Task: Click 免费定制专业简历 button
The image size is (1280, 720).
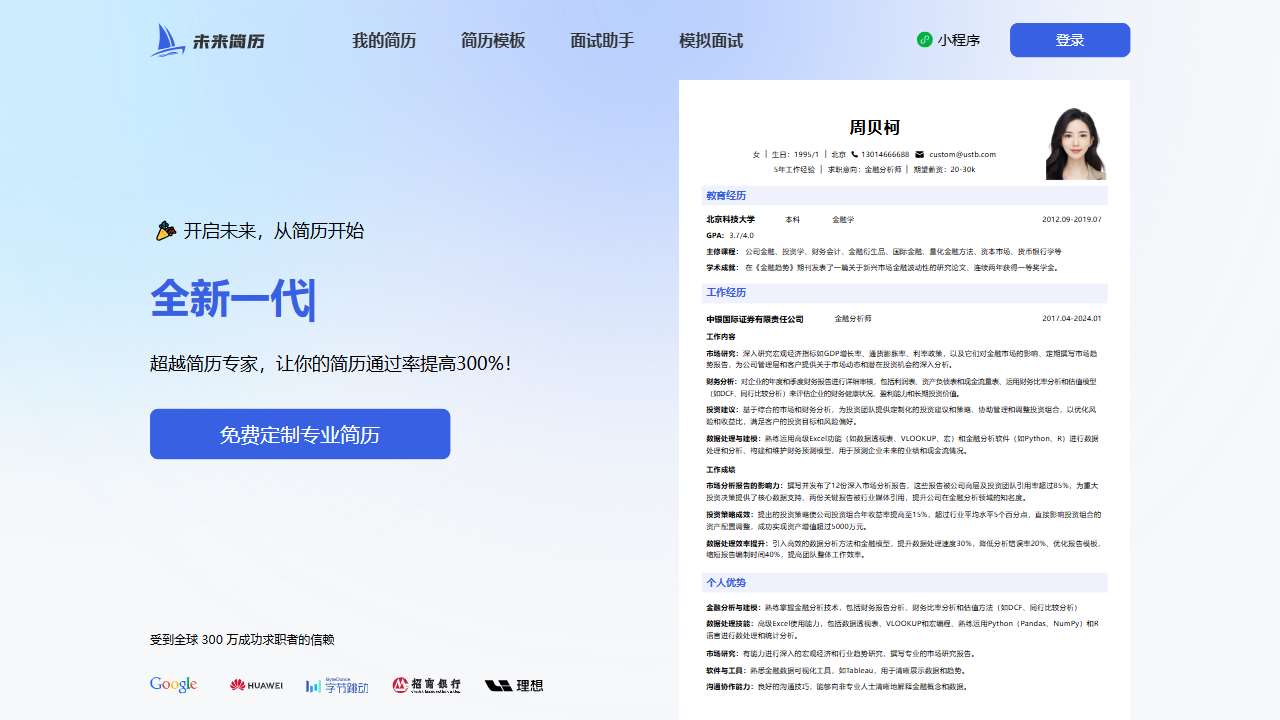Action: [x=300, y=434]
